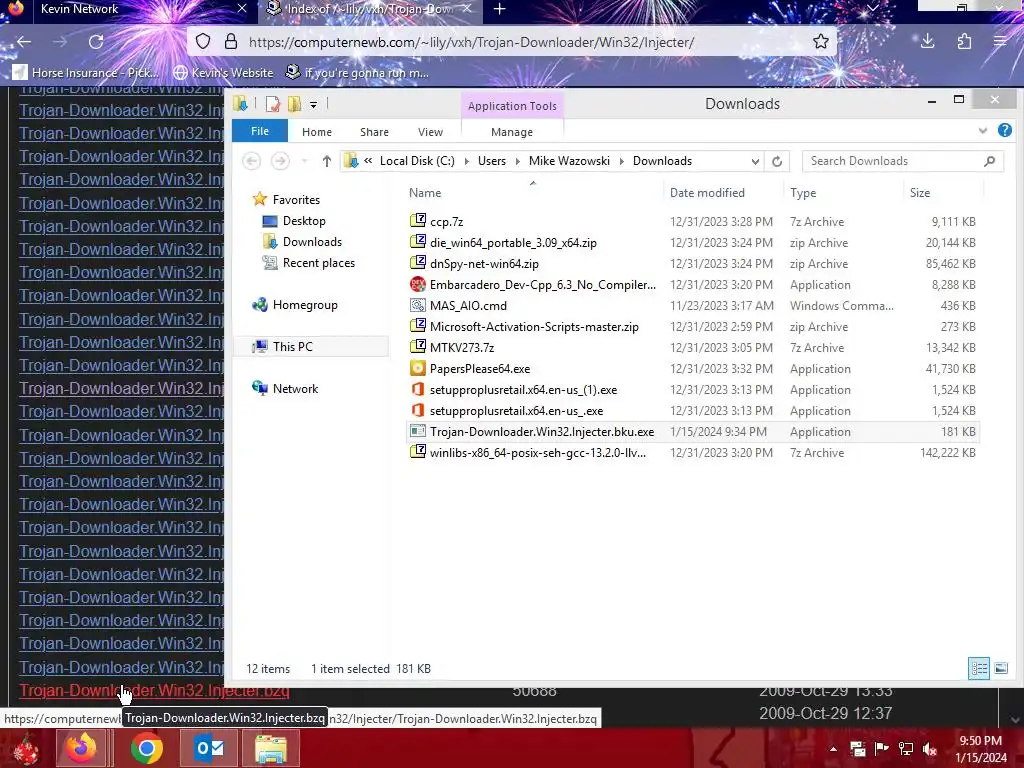Select Network in navigation pane
Viewport: 1024px width, 768px height.
(295, 389)
